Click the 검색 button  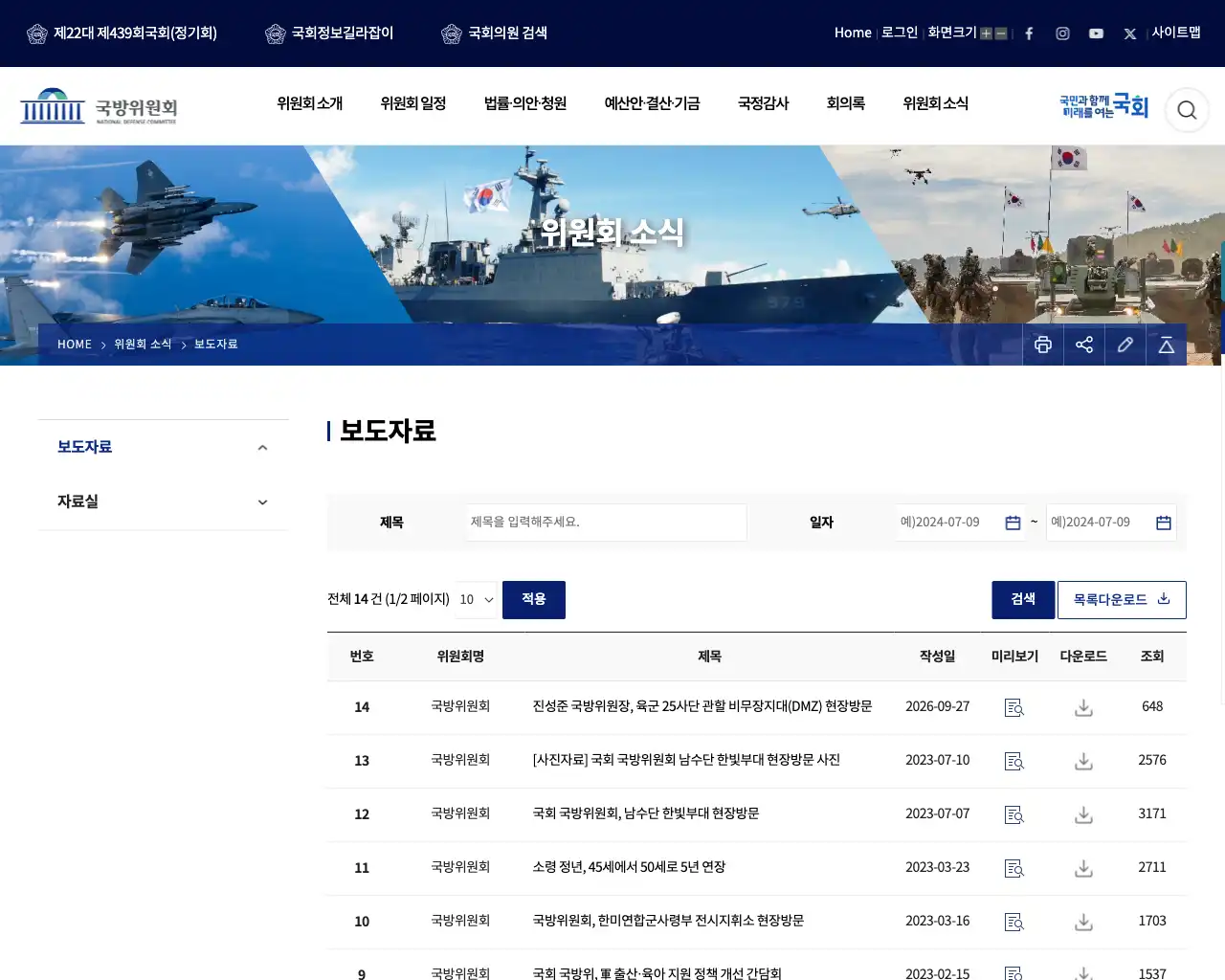[x=1023, y=599]
